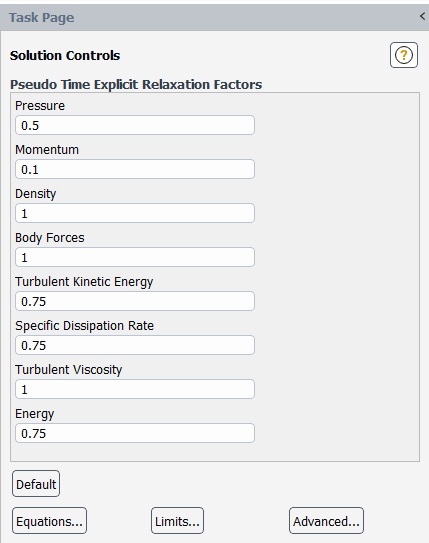Open the Advanced solution controls
The width and height of the screenshot is (429, 543).
coord(327,521)
